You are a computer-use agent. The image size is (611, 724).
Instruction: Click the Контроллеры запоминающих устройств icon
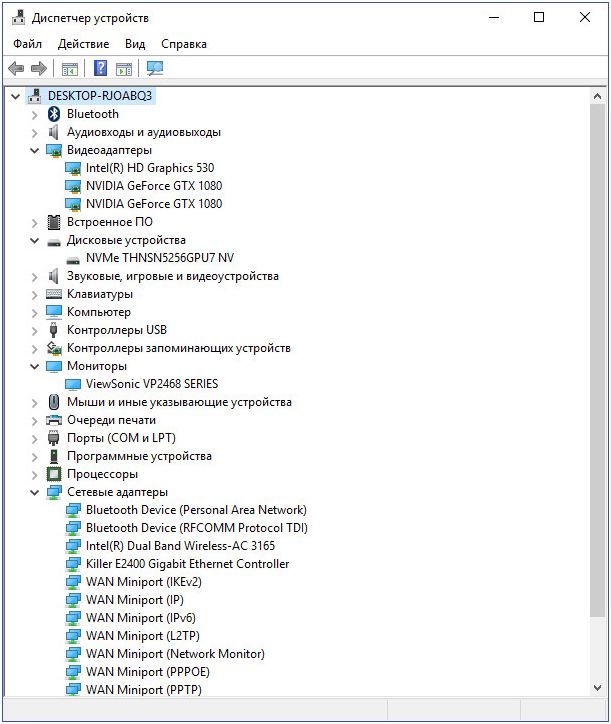[x=54, y=348]
